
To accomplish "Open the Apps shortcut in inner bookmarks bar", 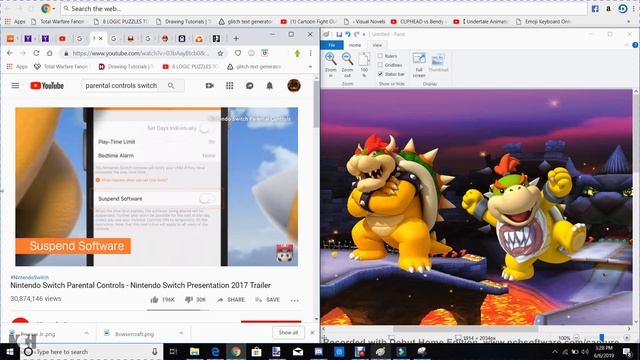I will click(17, 67).
